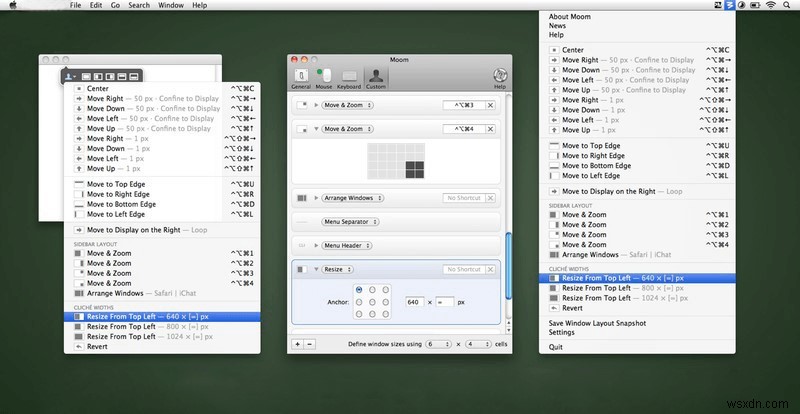800x414 pixels.
Task: Open the General preferences tab icon
Action: (x=302, y=77)
